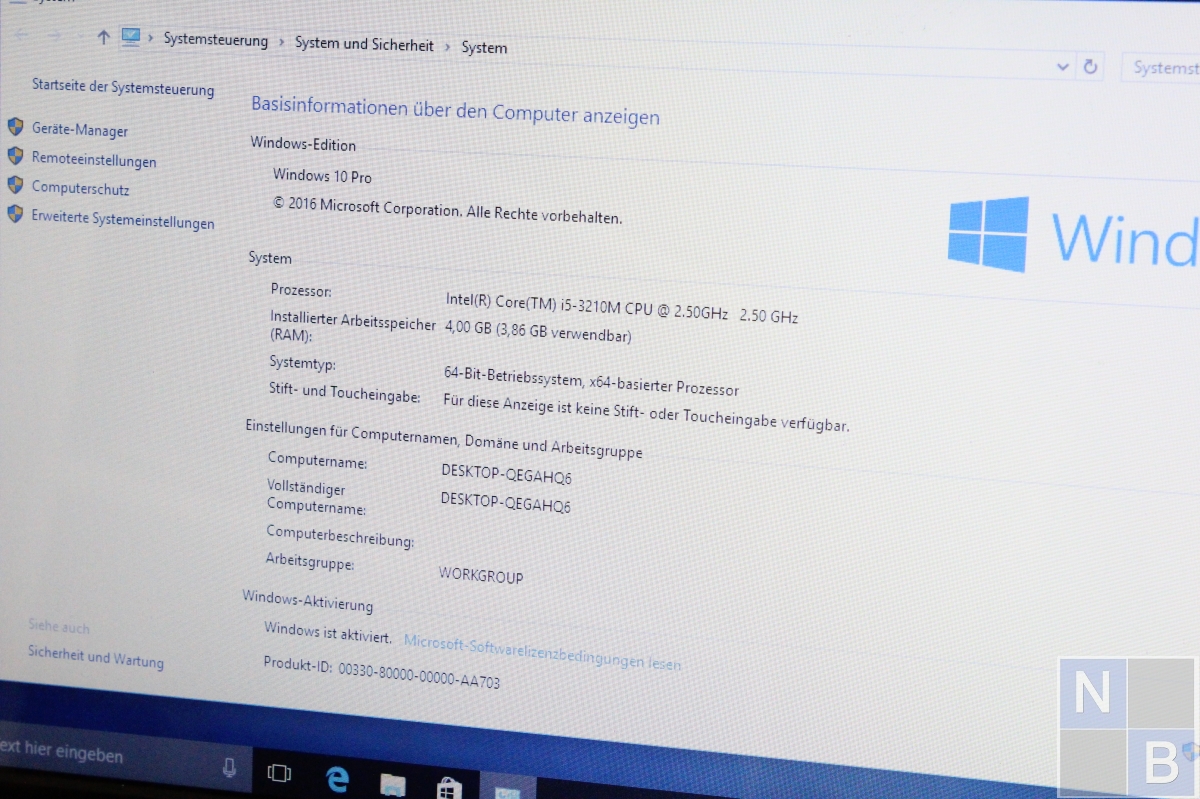The height and width of the screenshot is (799, 1200).
Task: Click the Produkt-ID 00330-80000-00000-AA703
Action: [381, 672]
